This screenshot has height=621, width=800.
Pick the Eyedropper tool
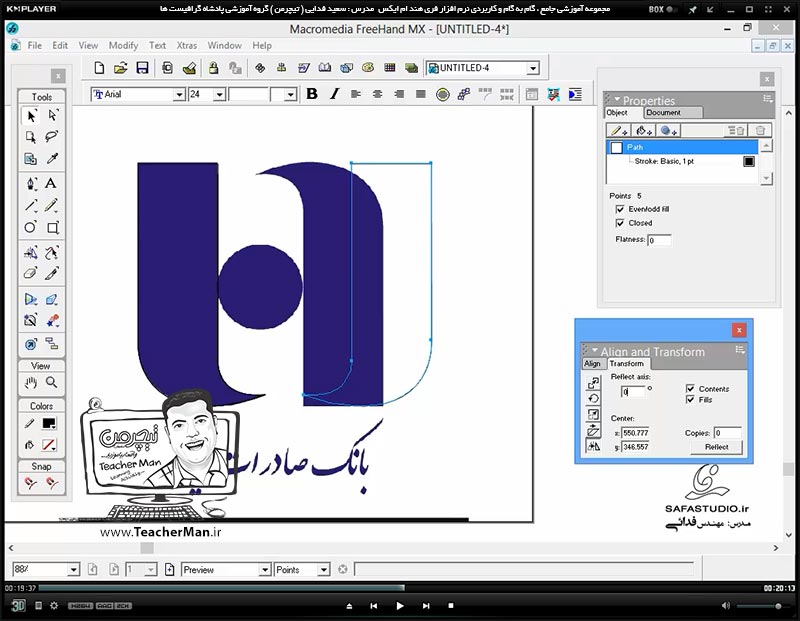click(52, 159)
